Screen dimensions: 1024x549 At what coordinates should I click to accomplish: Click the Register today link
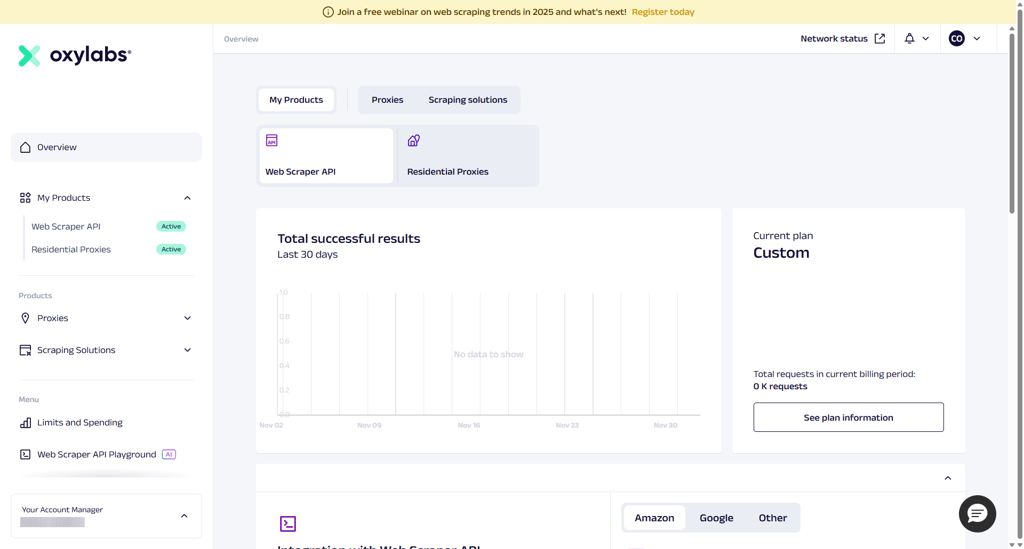coord(663,12)
